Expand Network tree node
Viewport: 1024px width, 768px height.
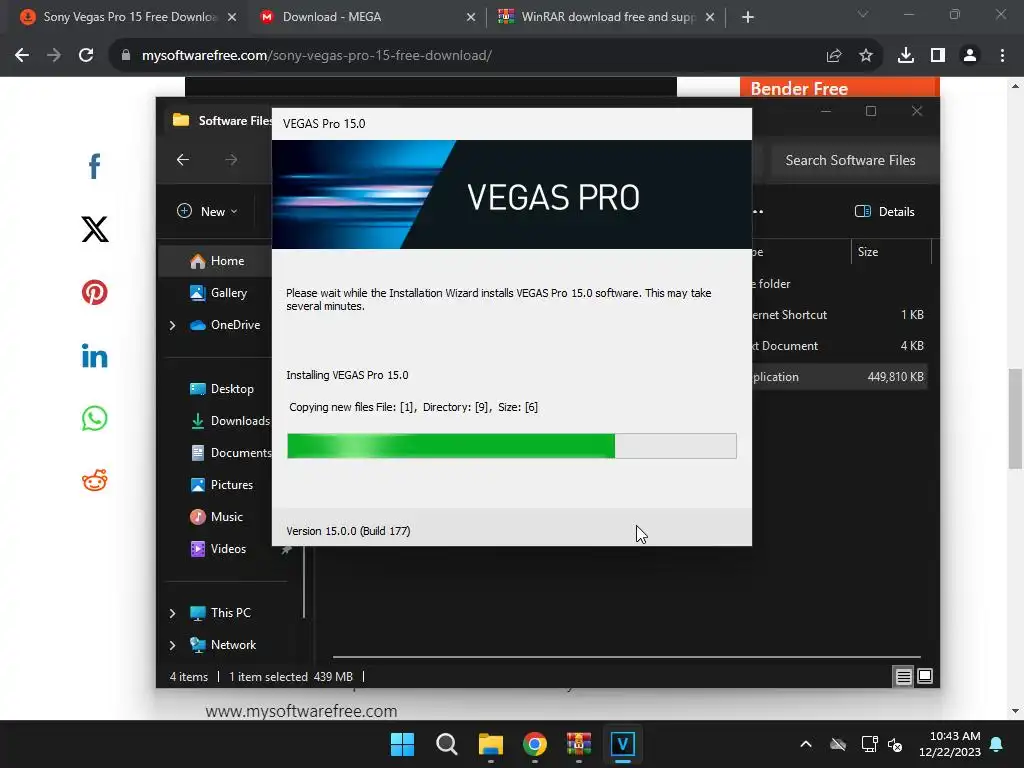pyautogui.click(x=172, y=645)
